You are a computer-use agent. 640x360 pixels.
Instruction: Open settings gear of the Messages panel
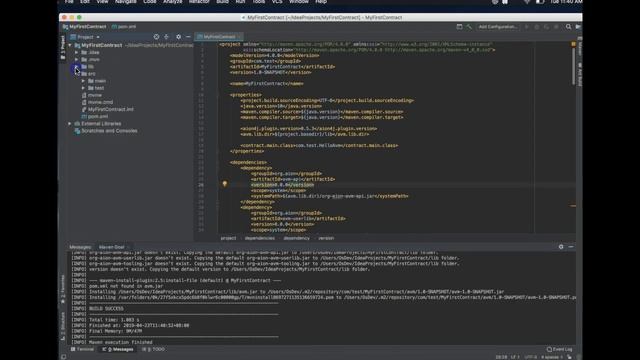coord(561,247)
